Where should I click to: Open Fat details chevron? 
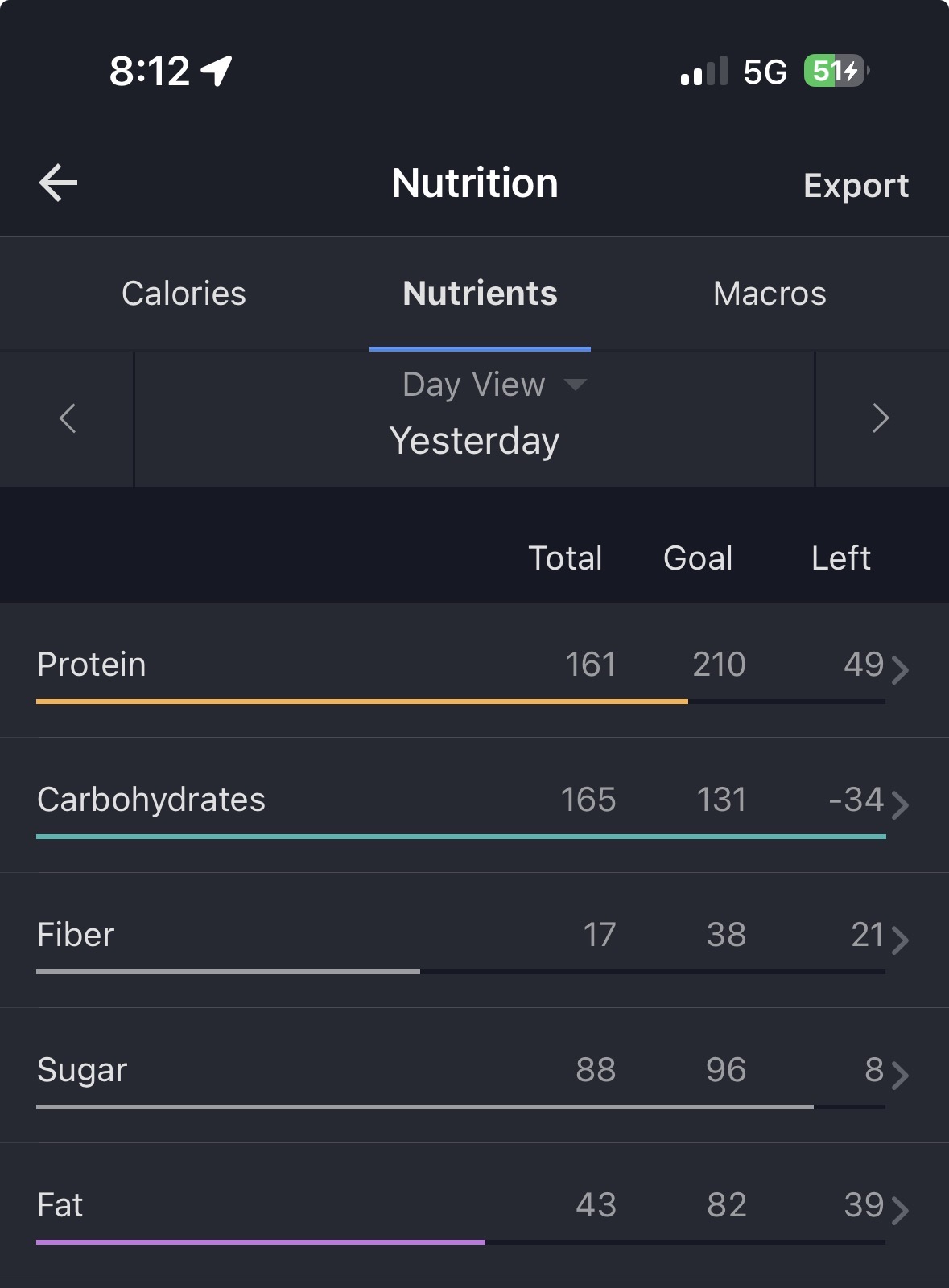901,1210
